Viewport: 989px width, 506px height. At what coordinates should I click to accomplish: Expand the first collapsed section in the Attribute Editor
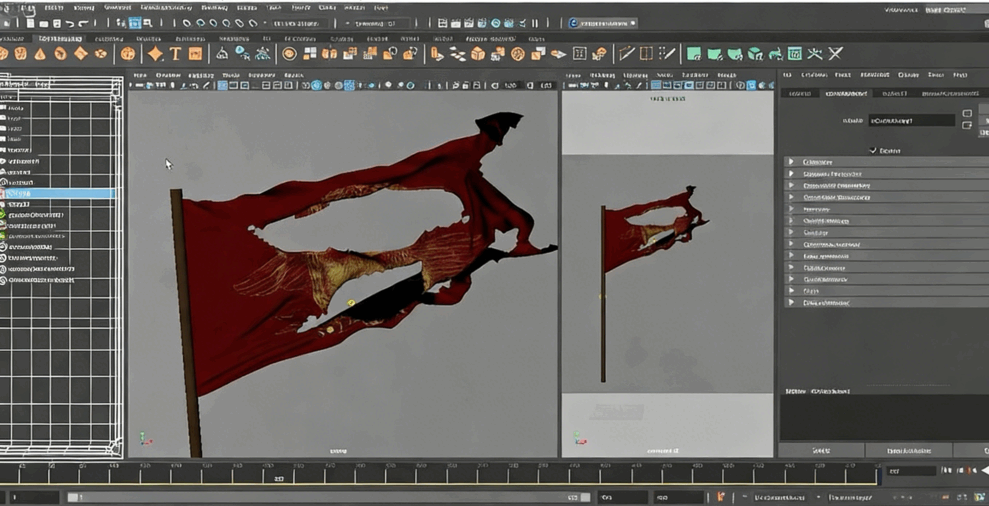pos(791,162)
